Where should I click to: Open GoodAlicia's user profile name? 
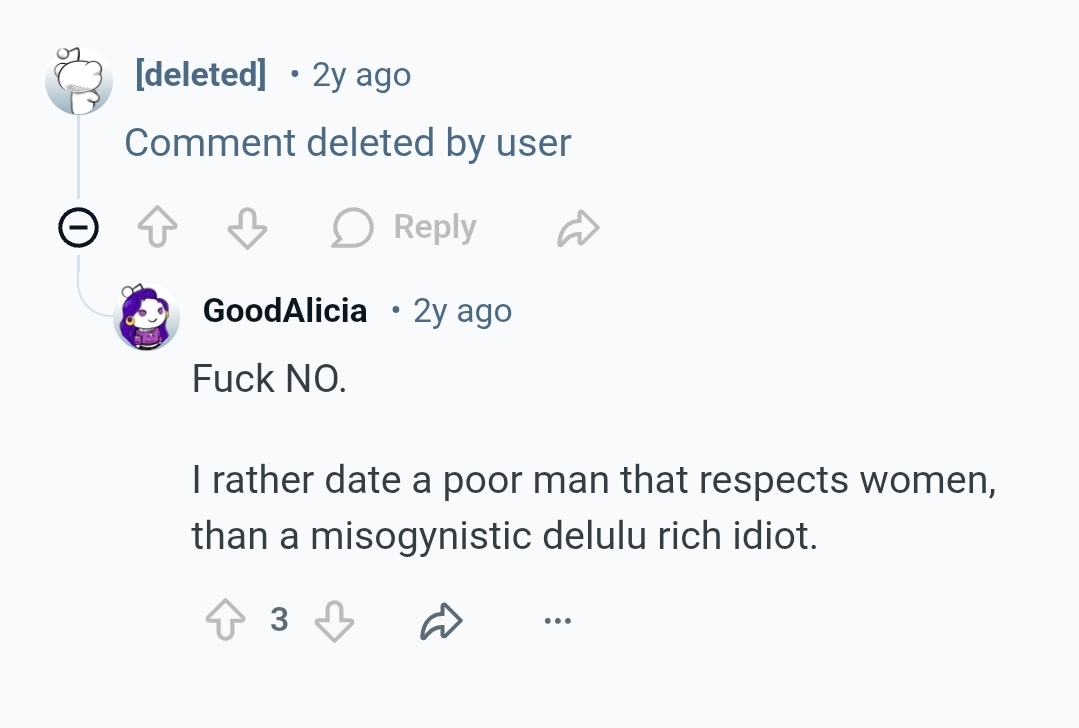coord(285,311)
